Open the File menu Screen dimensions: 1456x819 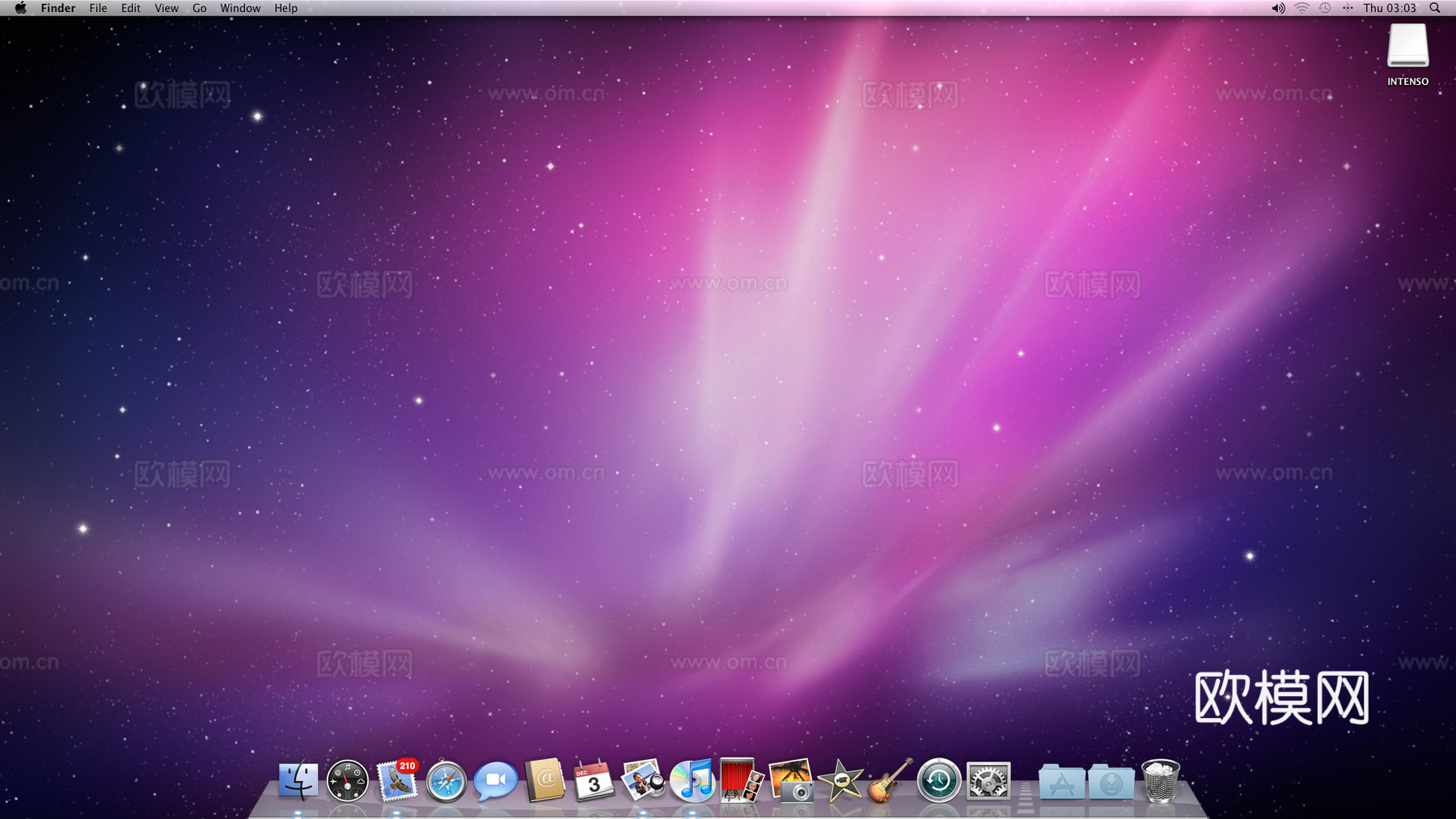click(x=98, y=8)
